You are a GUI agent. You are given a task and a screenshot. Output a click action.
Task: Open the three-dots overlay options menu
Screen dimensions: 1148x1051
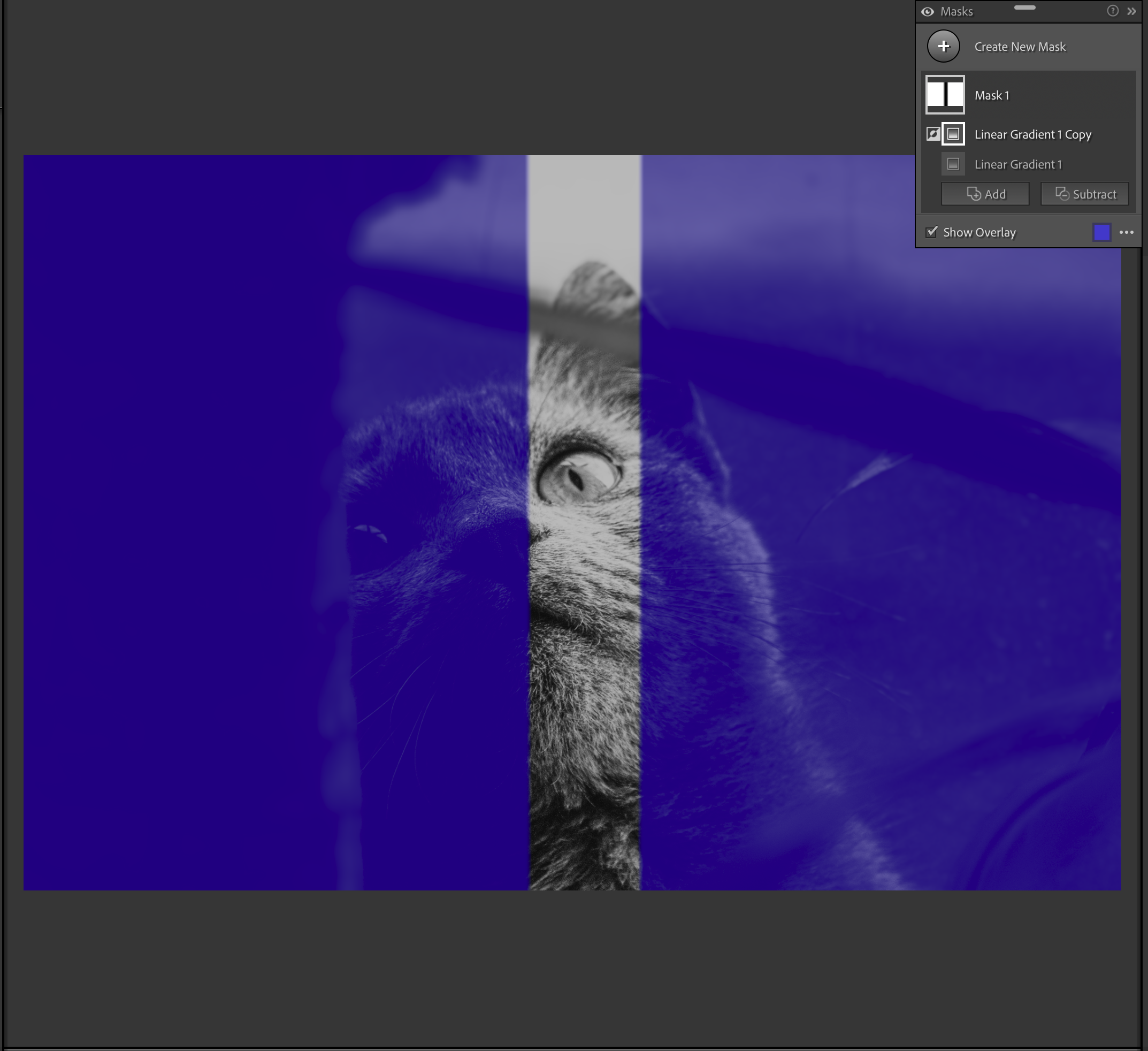(x=1126, y=232)
